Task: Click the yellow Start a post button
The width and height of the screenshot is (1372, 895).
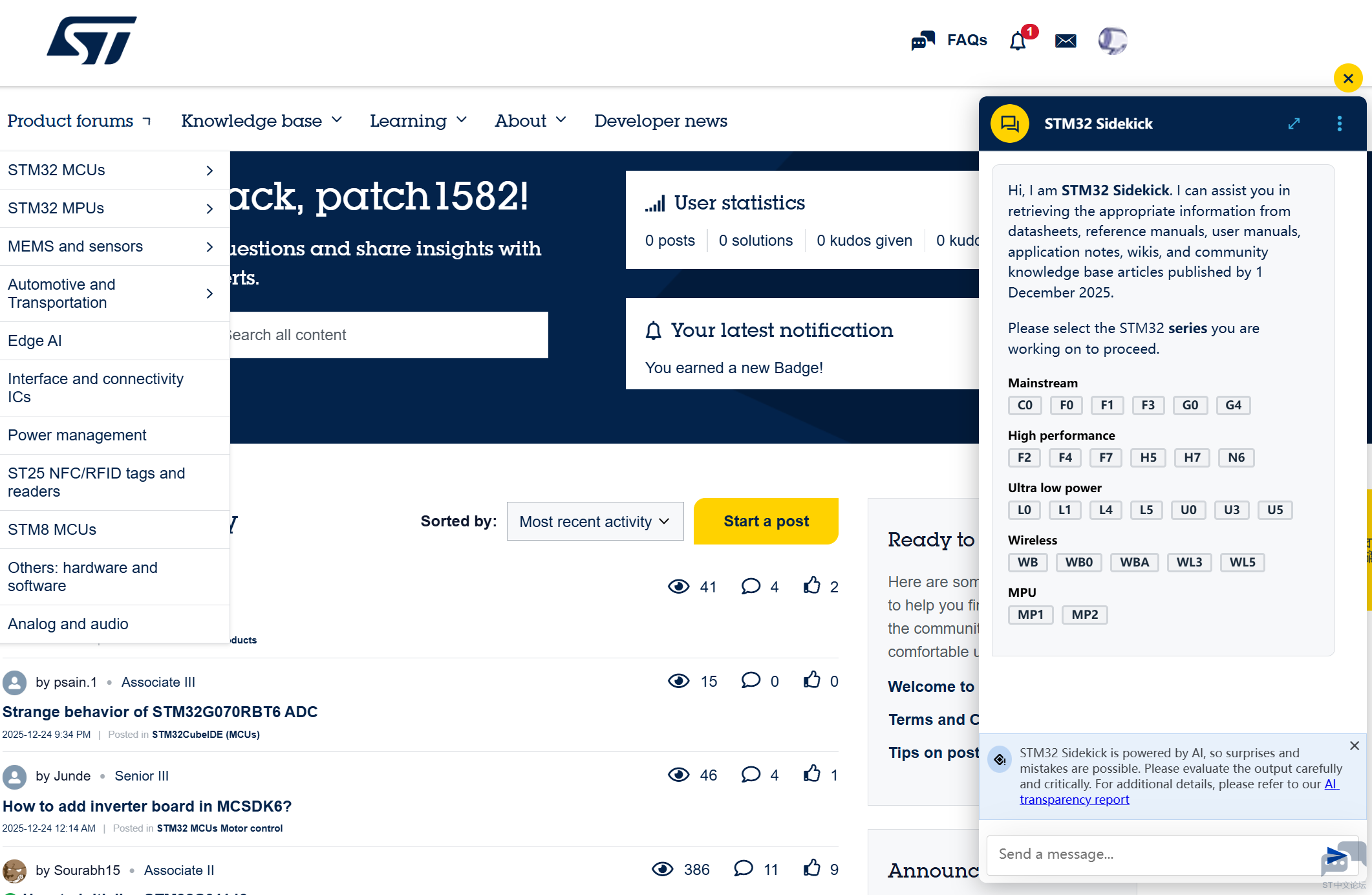Action: [x=766, y=521]
